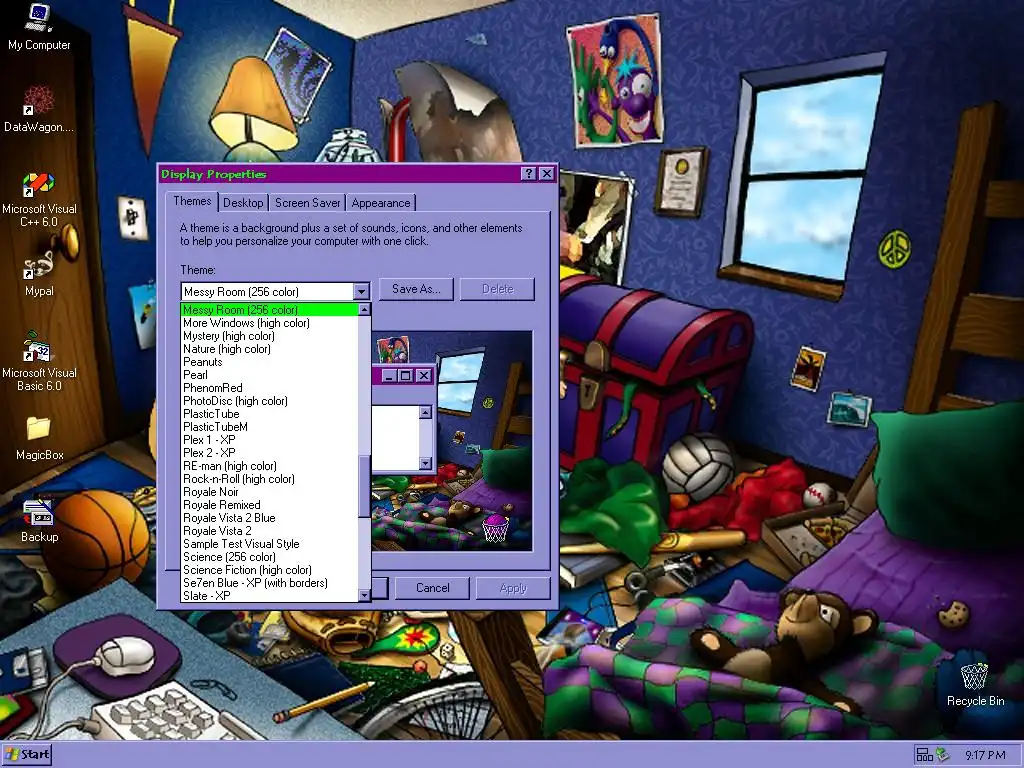Select RE-man (high color) theme
1024x768 pixels.
click(x=270, y=466)
